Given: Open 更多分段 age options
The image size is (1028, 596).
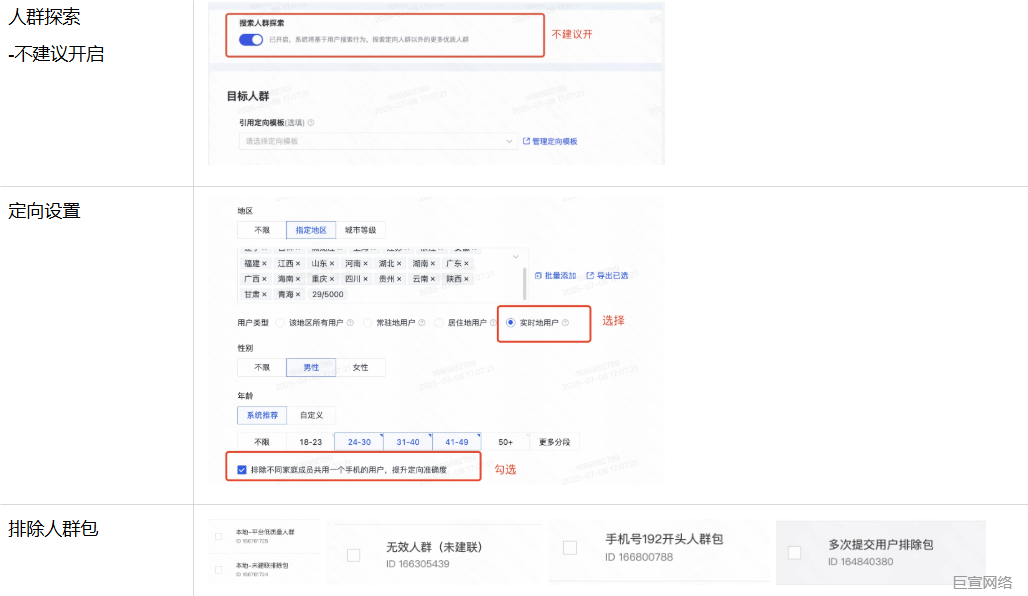Looking at the screenshot, I should click(555, 442).
